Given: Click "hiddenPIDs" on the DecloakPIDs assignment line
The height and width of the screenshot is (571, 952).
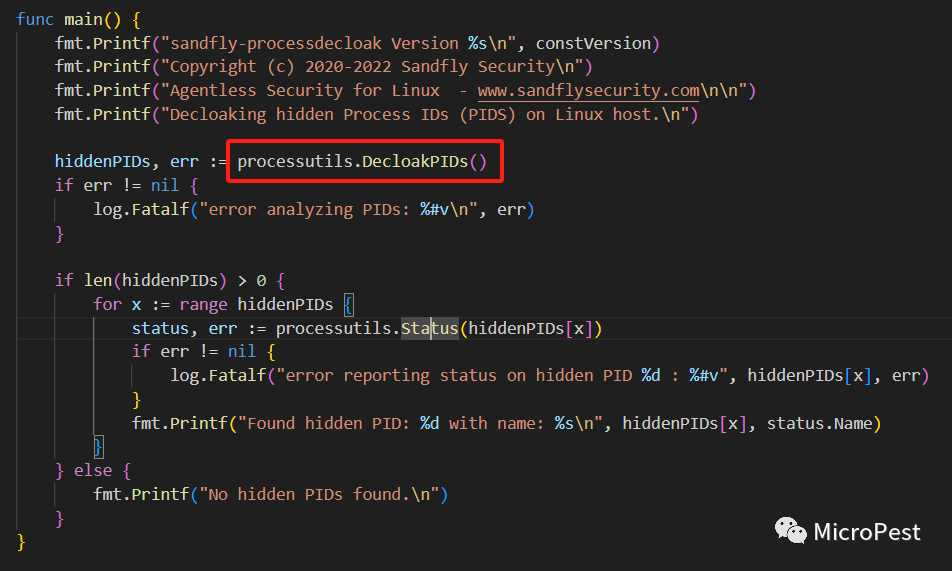Looking at the screenshot, I should [x=102, y=162].
